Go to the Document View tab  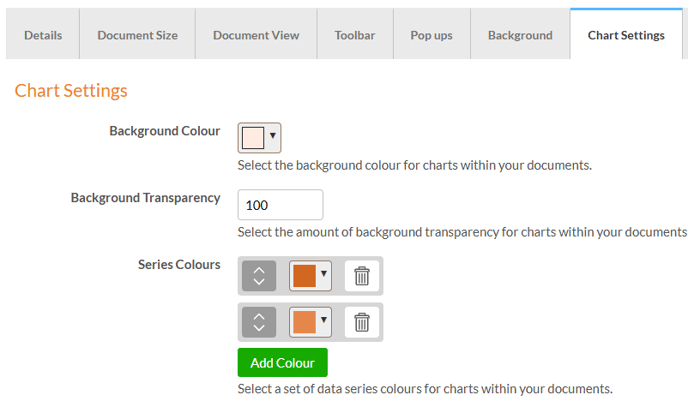(256, 35)
